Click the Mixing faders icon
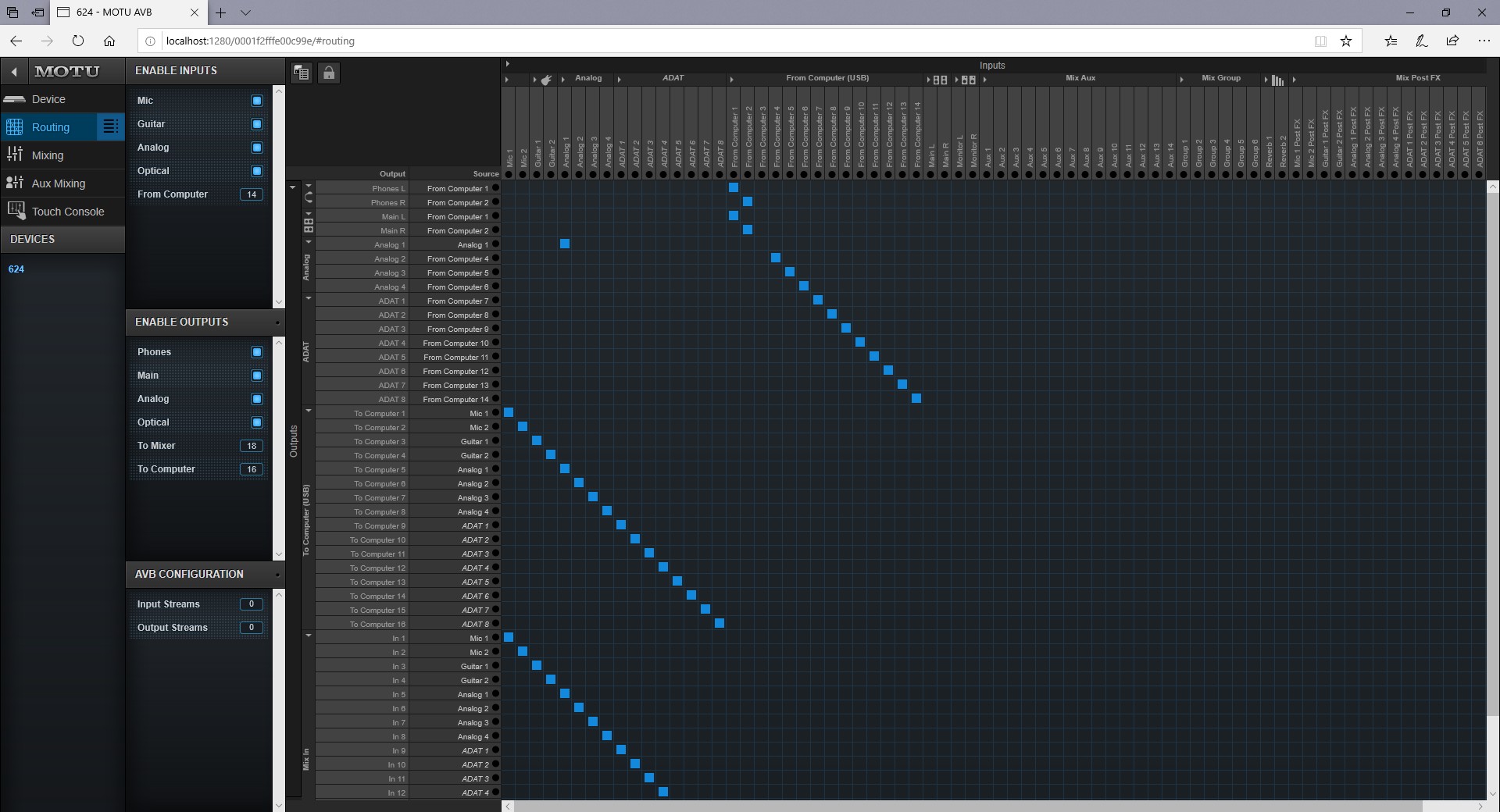 coord(14,155)
